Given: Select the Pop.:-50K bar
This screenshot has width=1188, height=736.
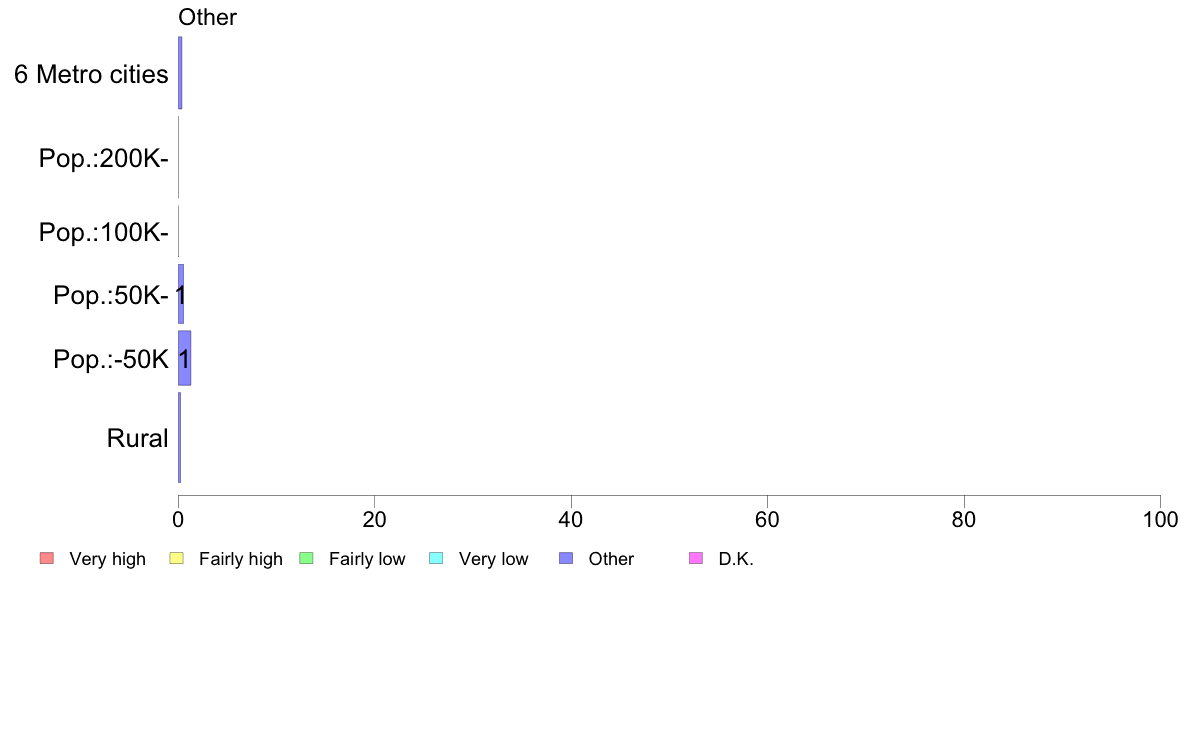Looking at the screenshot, I should pyautogui.click(x=184, y=358).
